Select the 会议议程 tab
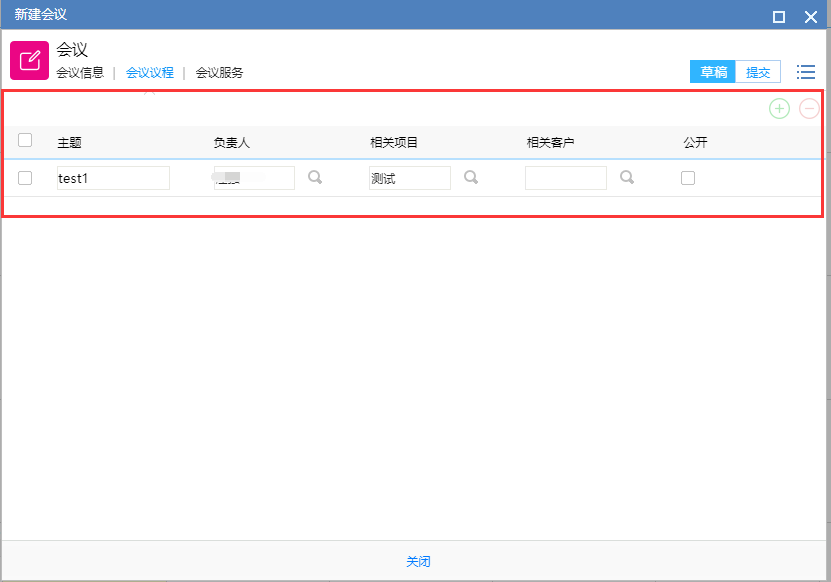This screenshot has width=831, height=582. coord(150,73)
